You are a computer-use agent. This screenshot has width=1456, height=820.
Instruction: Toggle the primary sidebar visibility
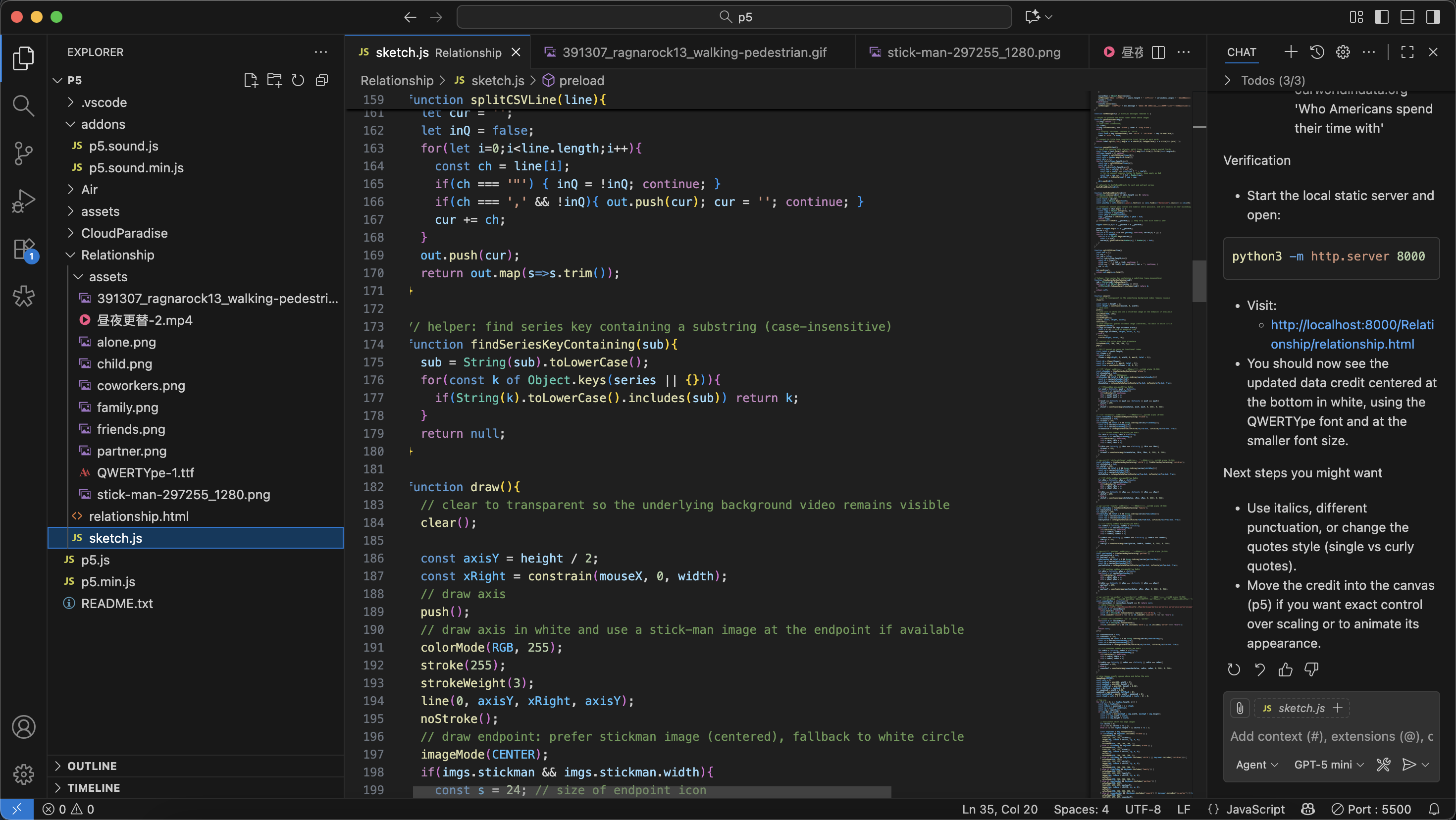(x=1381, y=16)
